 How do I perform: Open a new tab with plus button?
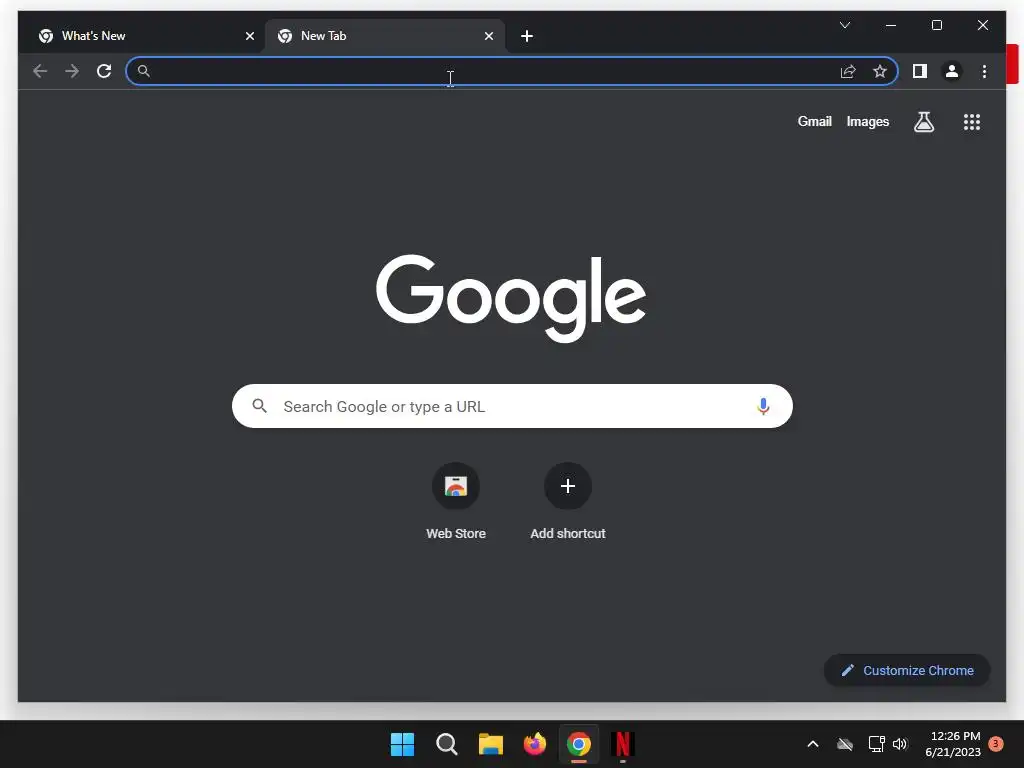[527, 36]
